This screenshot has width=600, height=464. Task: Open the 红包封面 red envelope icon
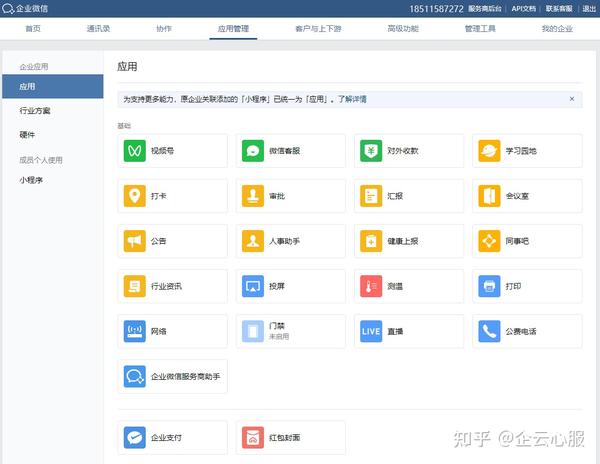pos(253,438)
